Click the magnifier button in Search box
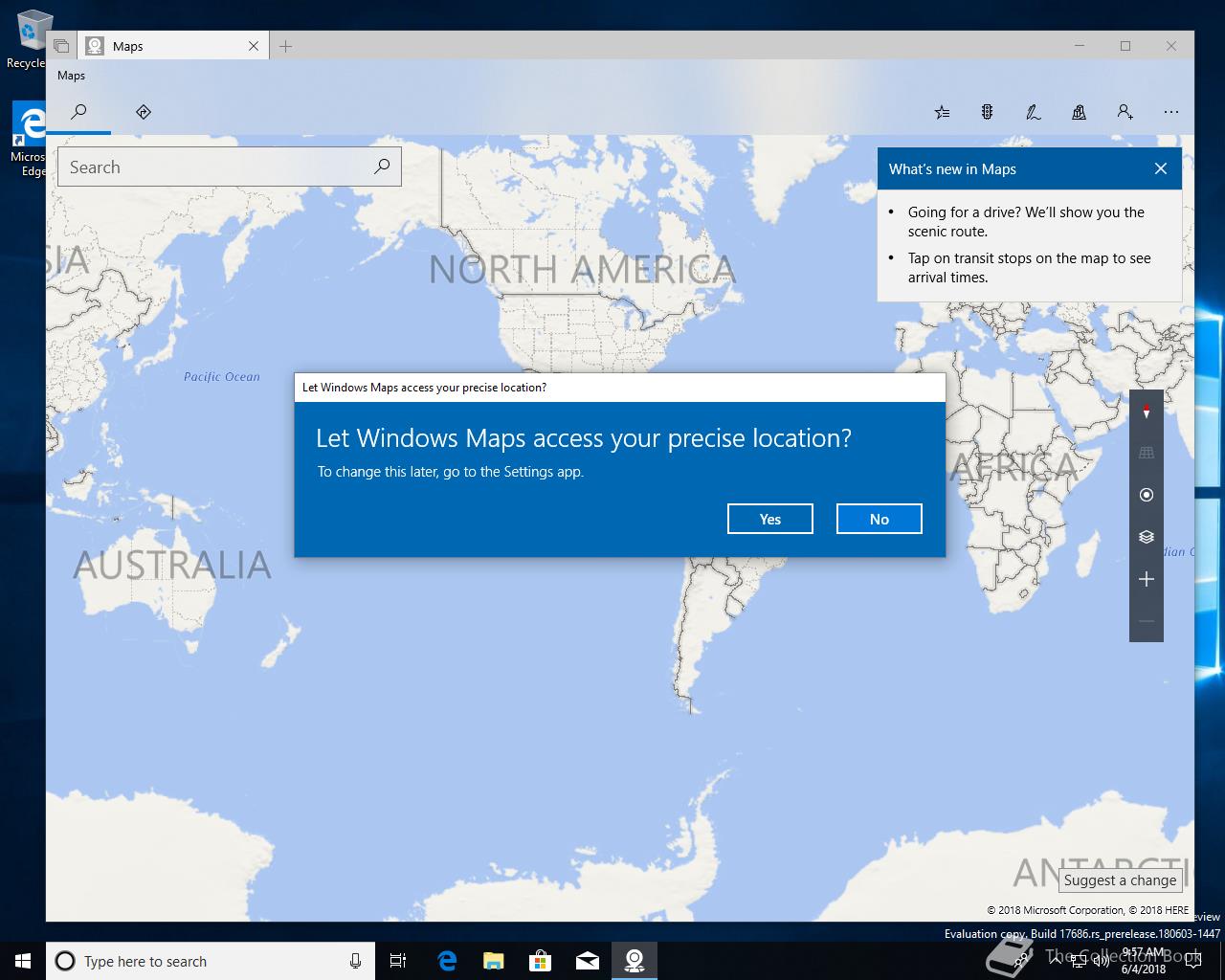1225x980 pixels. [x=382, y=167]
